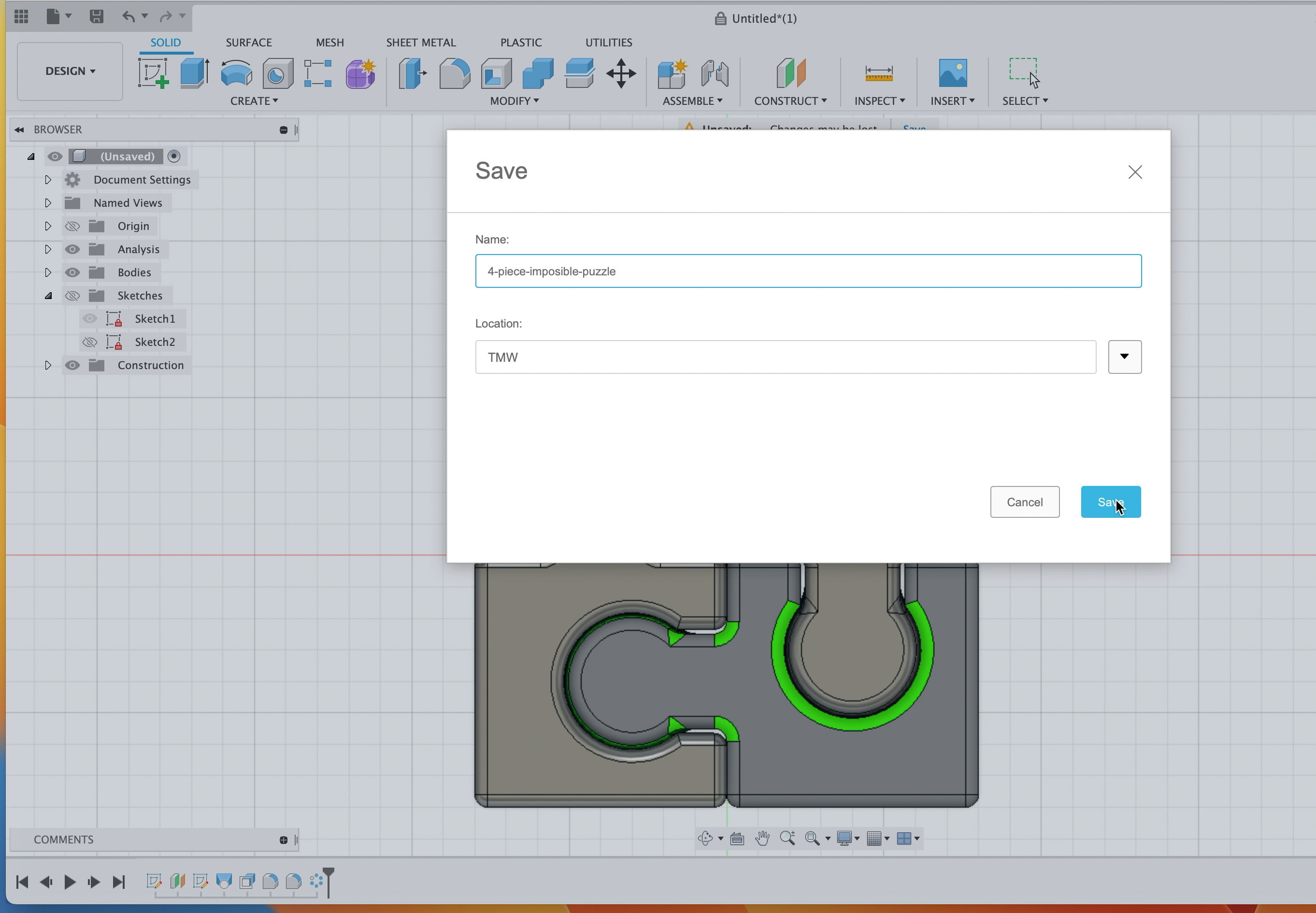Click the SHEET METAL tab in ribbon
The width and height of the screenshot is (1316, 913).
[420, 42]
